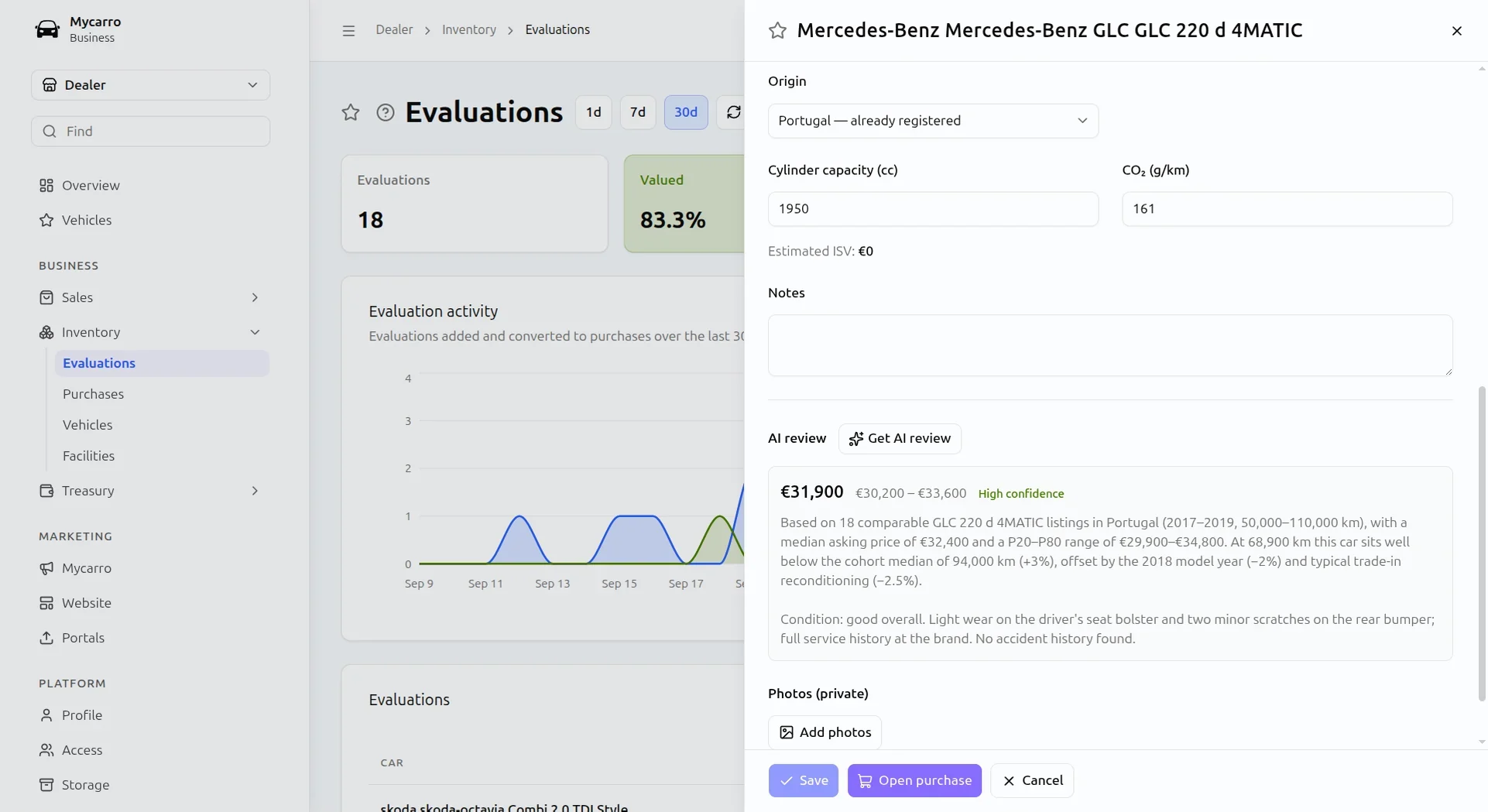Cancel editing the evaluation
Screen dimensions: 1488x812
click(x=1032, y=780)
